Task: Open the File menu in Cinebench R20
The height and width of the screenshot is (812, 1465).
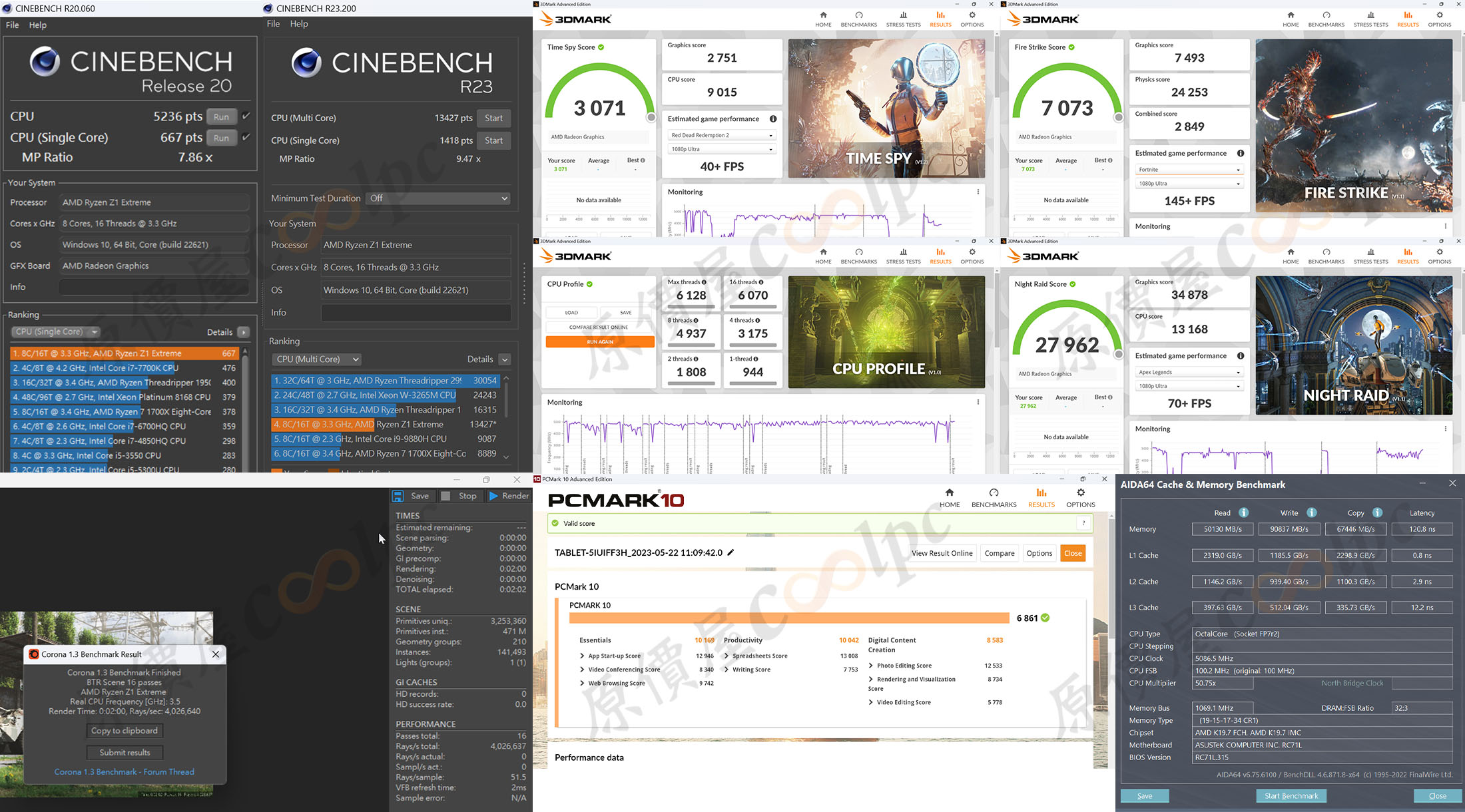Action: pos(13,25)
